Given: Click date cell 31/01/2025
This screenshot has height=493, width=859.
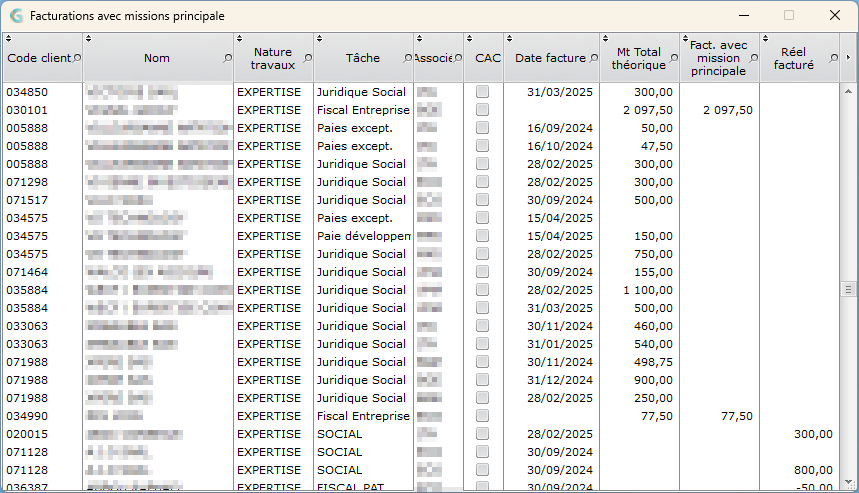Looking at the screenshot, I should [560, 344].
